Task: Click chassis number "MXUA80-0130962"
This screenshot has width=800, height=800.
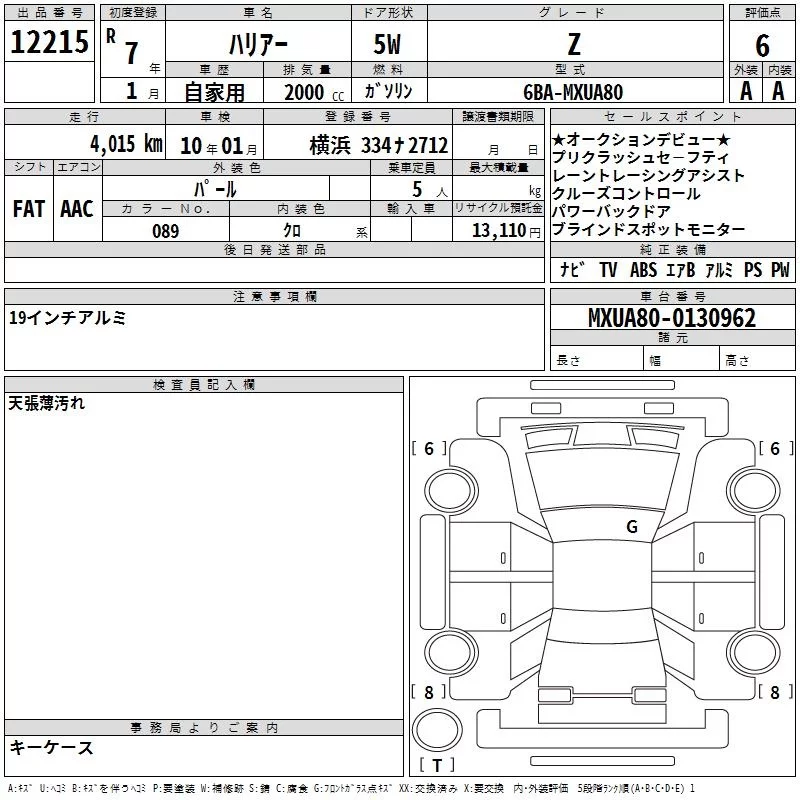Action: click(x=672, y=318)
